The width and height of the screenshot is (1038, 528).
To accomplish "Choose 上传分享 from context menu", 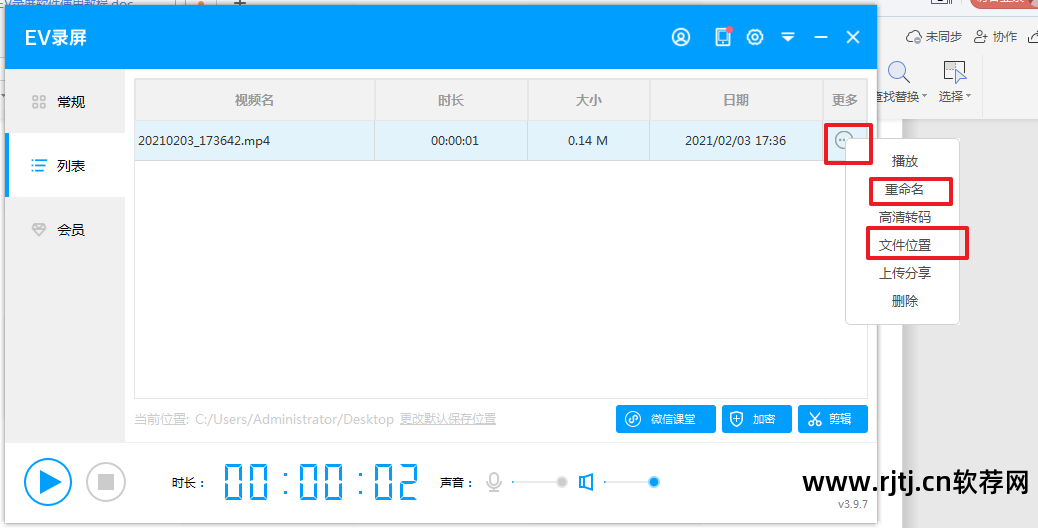I will (x=904, y=273).
